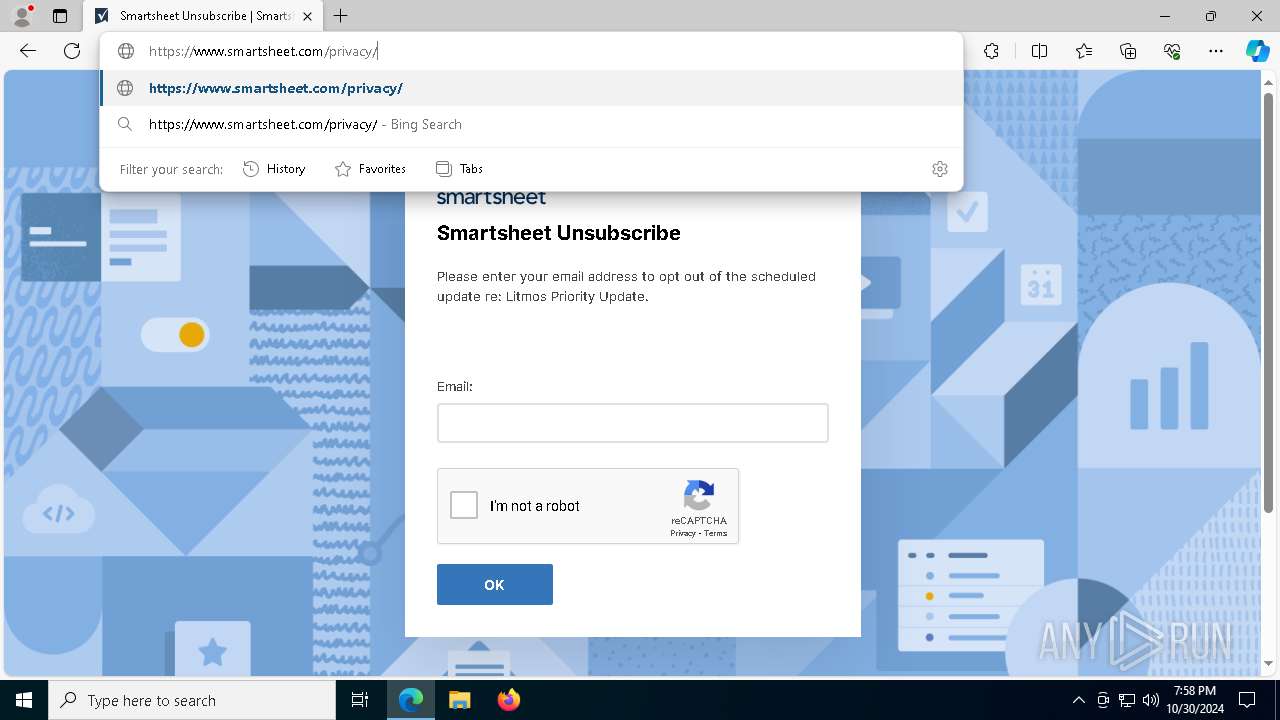Filter suggestions by History

coord(274,169)
